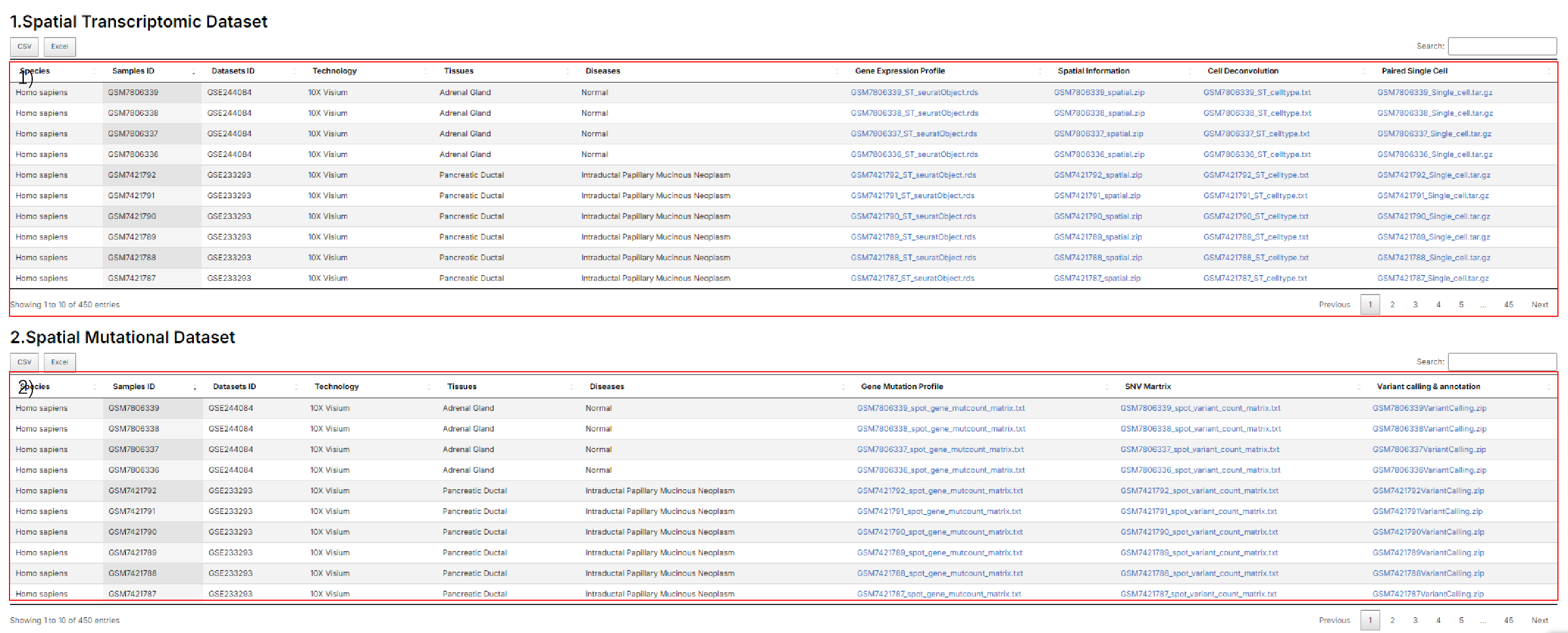
Task: Click CSV export button in Transcriptomic Dataset
Action: point(24,47)
